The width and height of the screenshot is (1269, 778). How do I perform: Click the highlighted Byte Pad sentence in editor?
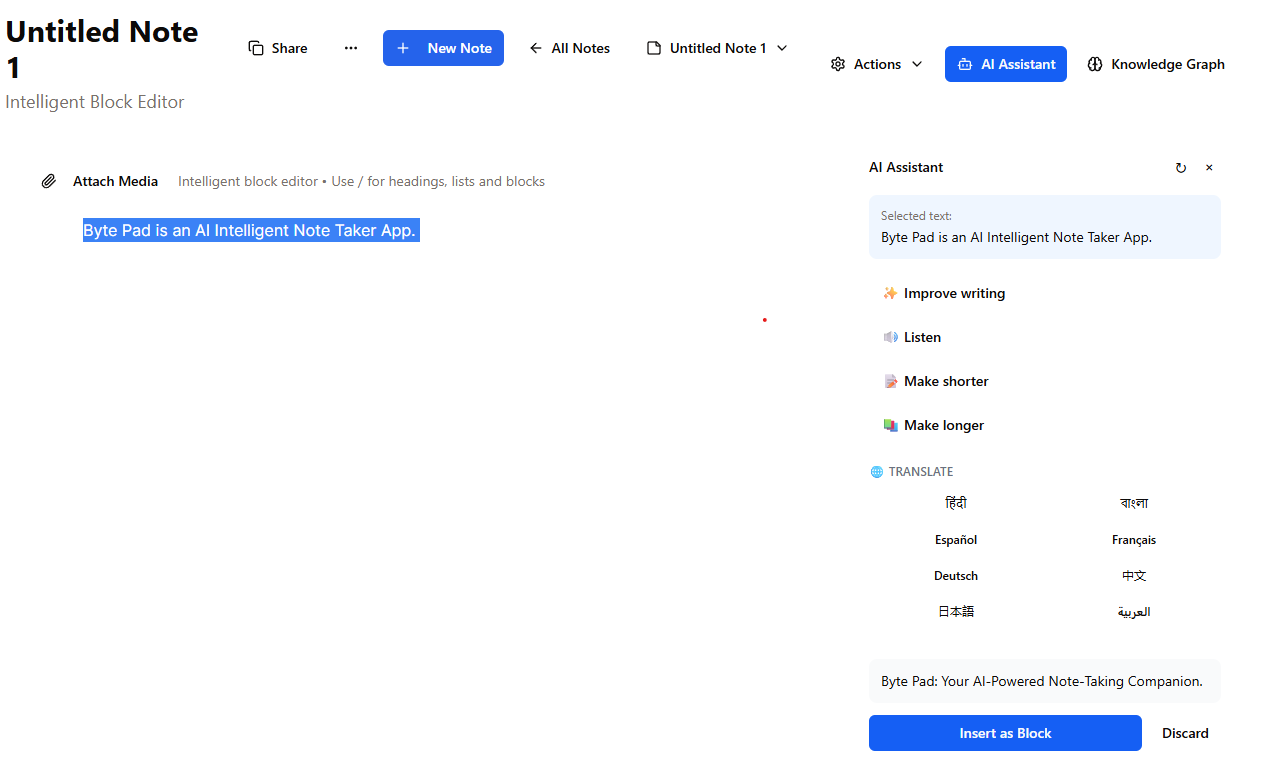[x=250, y=230]
